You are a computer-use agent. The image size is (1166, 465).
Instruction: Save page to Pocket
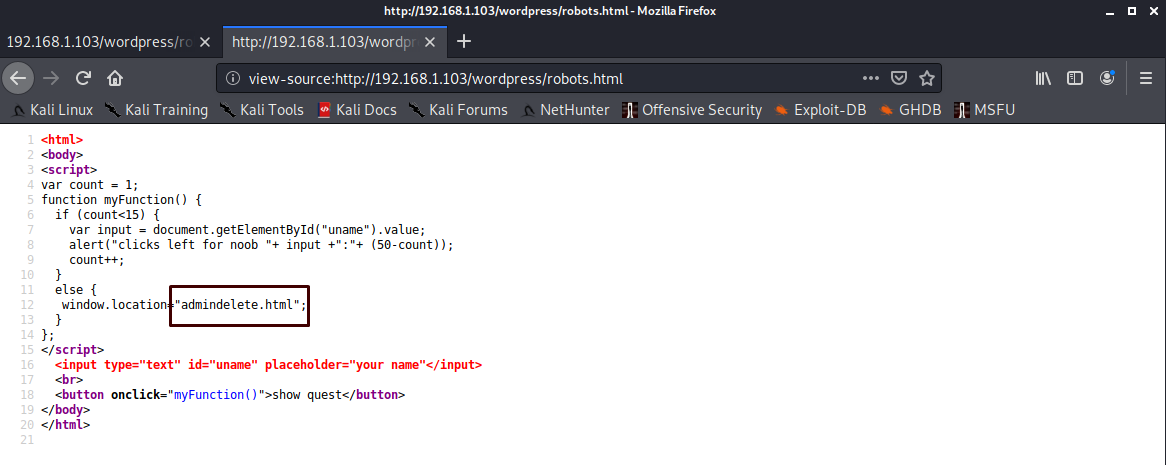[x=899, y=78]
